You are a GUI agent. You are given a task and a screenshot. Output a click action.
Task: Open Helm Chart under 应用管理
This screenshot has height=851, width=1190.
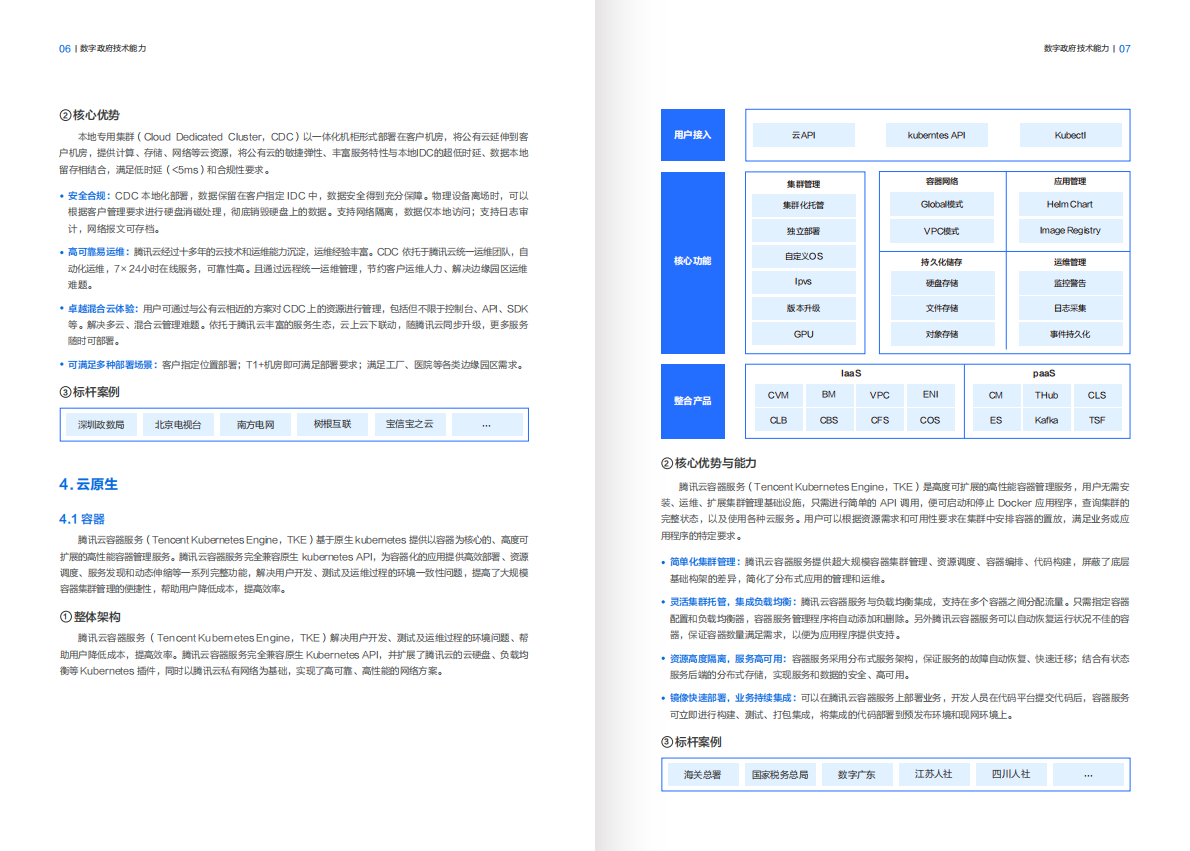pyautogui.click(x=1070, y=204)
